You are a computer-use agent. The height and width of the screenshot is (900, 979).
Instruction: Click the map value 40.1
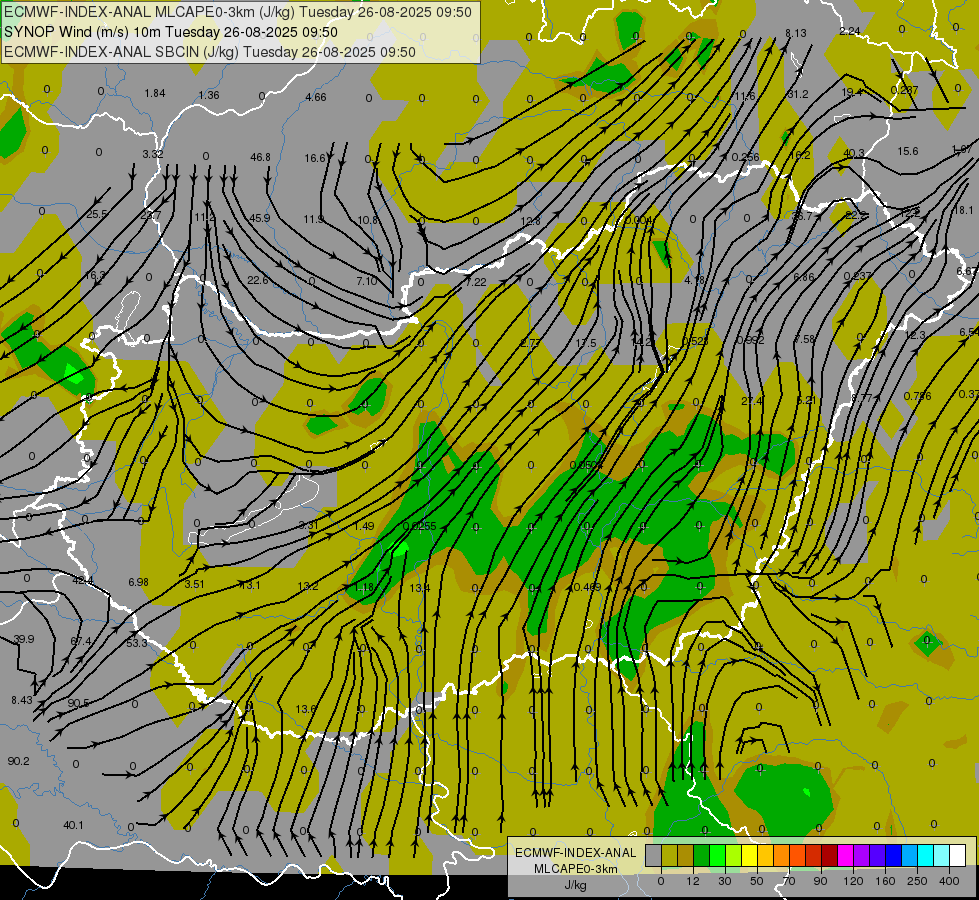coord(73,826)
